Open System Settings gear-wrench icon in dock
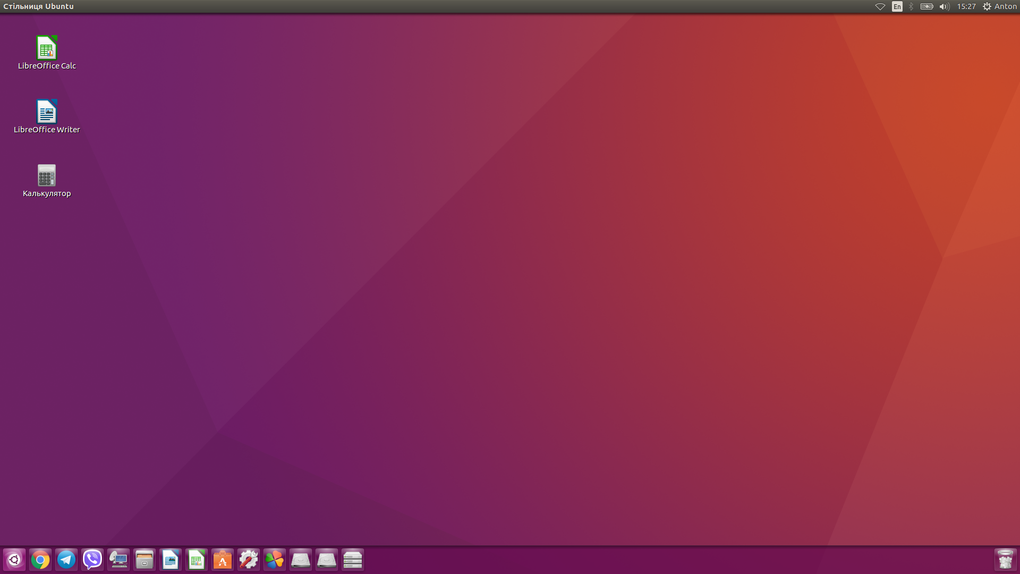Image resolution: width=1020 pixels, height=574 pixels. pos(248,560)
